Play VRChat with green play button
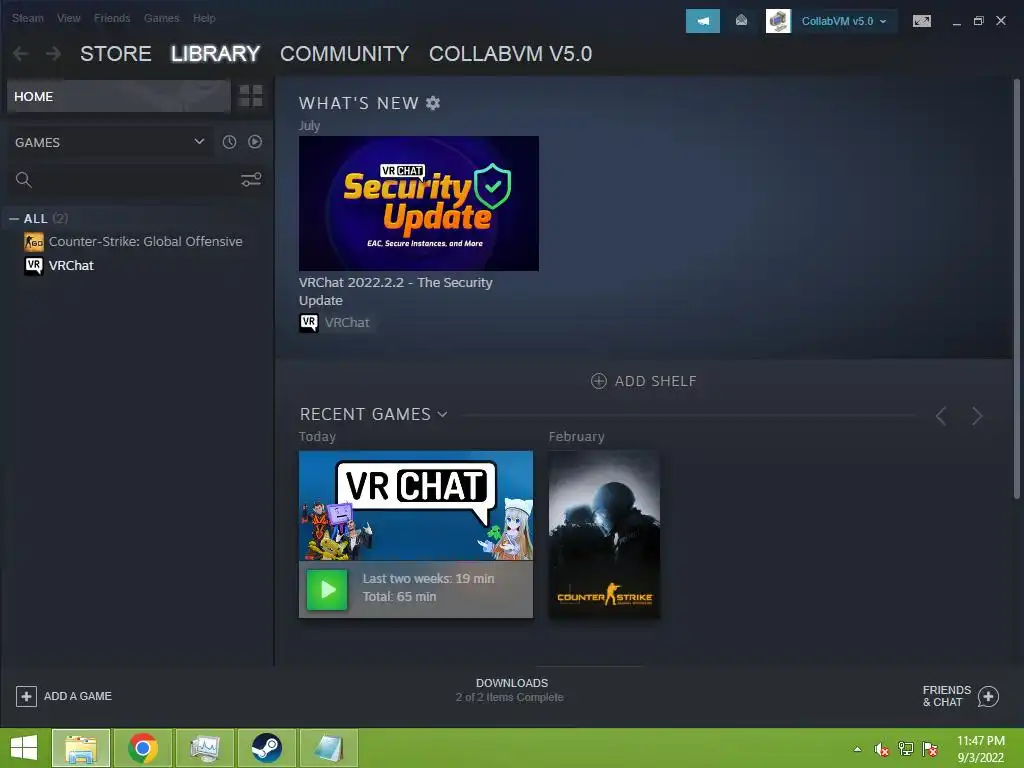 coord(327,590)
